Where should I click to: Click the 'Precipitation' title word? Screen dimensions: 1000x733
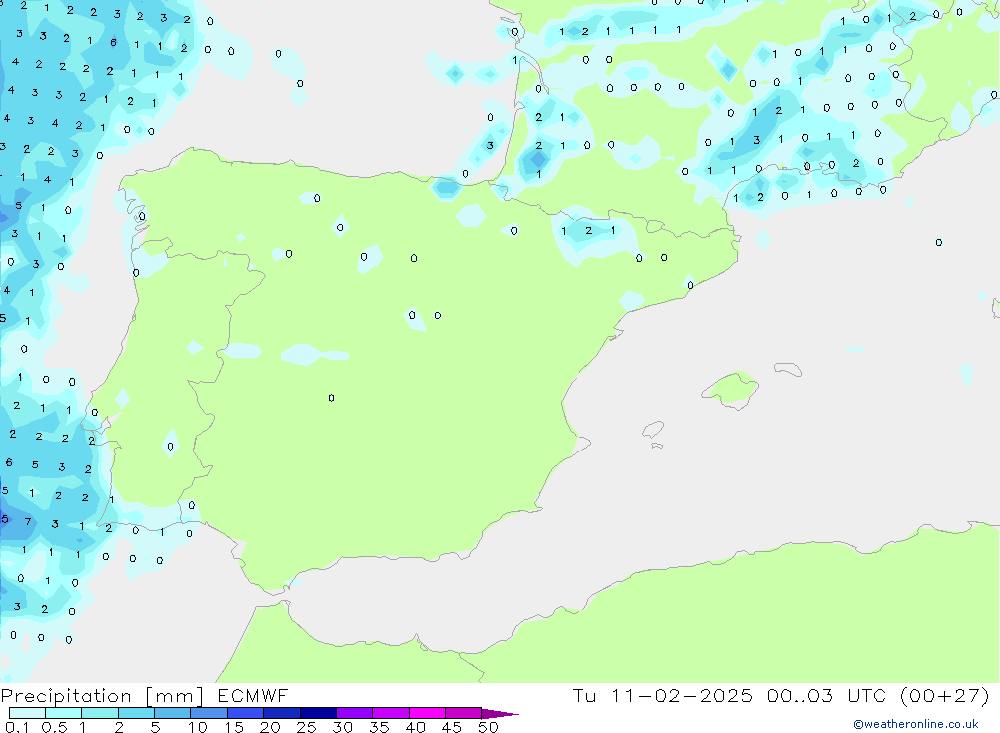tap(66, 696)
